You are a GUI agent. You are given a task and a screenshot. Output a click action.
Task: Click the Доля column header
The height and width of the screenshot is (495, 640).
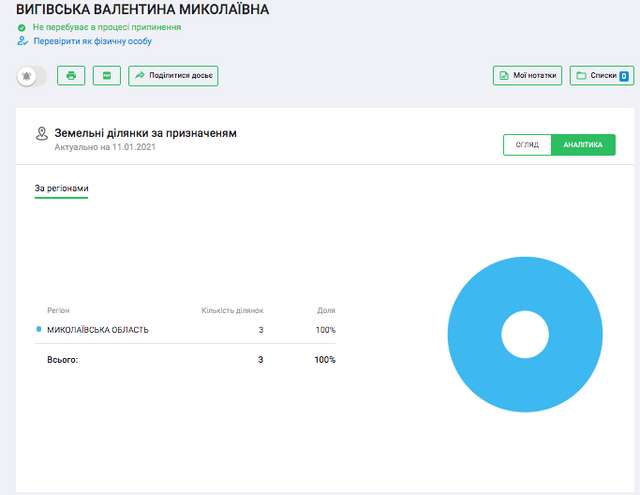click(x=326, y=310)
